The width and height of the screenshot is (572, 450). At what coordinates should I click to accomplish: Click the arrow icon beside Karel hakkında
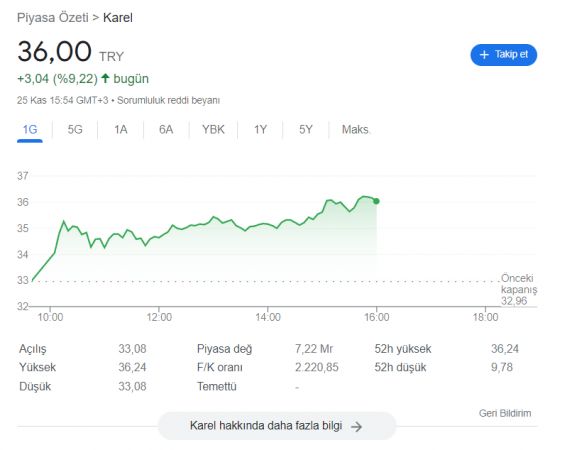click(356, 426)
